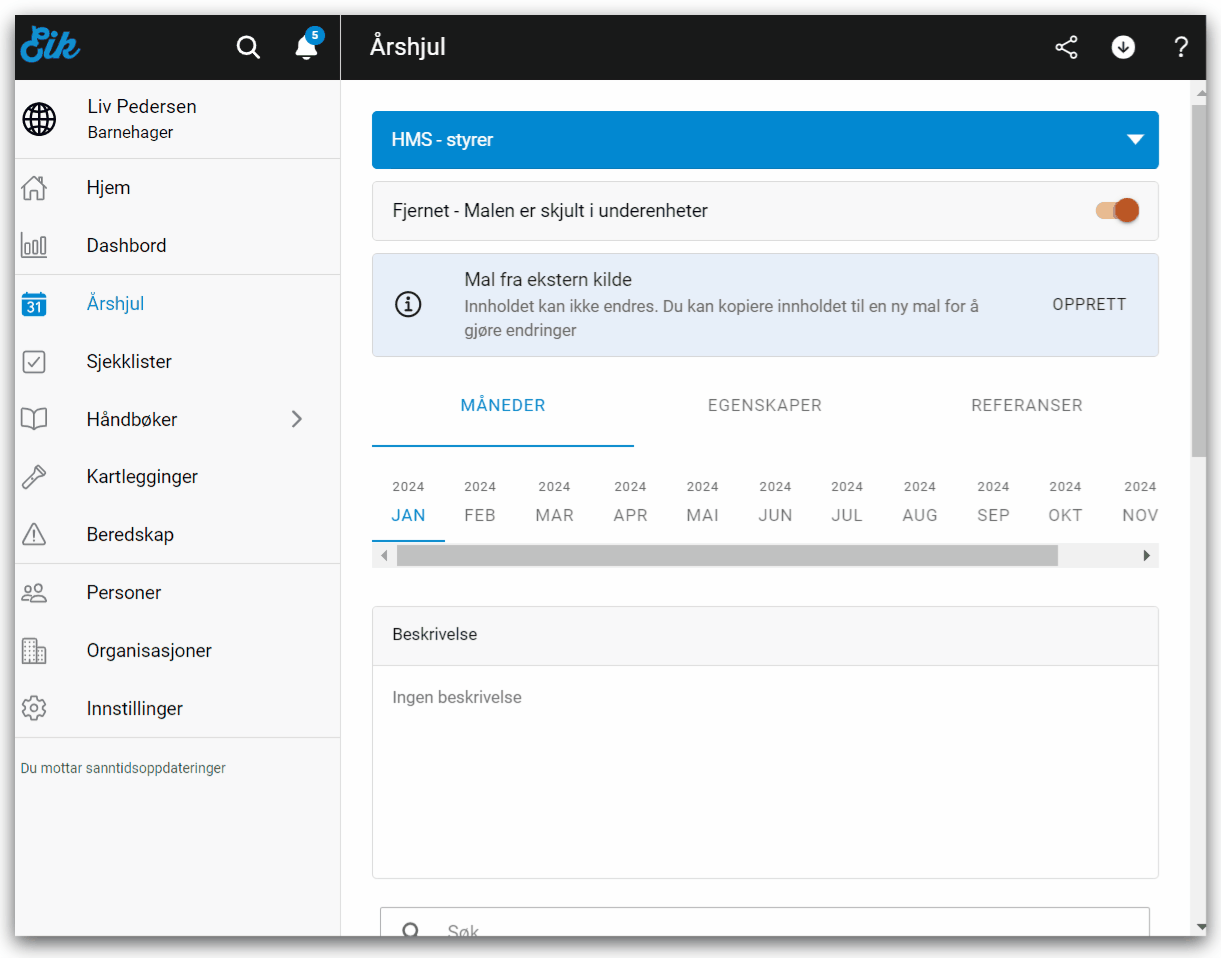Viewport: 1221px width, 958px height.
Task: Click the Eik logo
Action: point(50,46)
